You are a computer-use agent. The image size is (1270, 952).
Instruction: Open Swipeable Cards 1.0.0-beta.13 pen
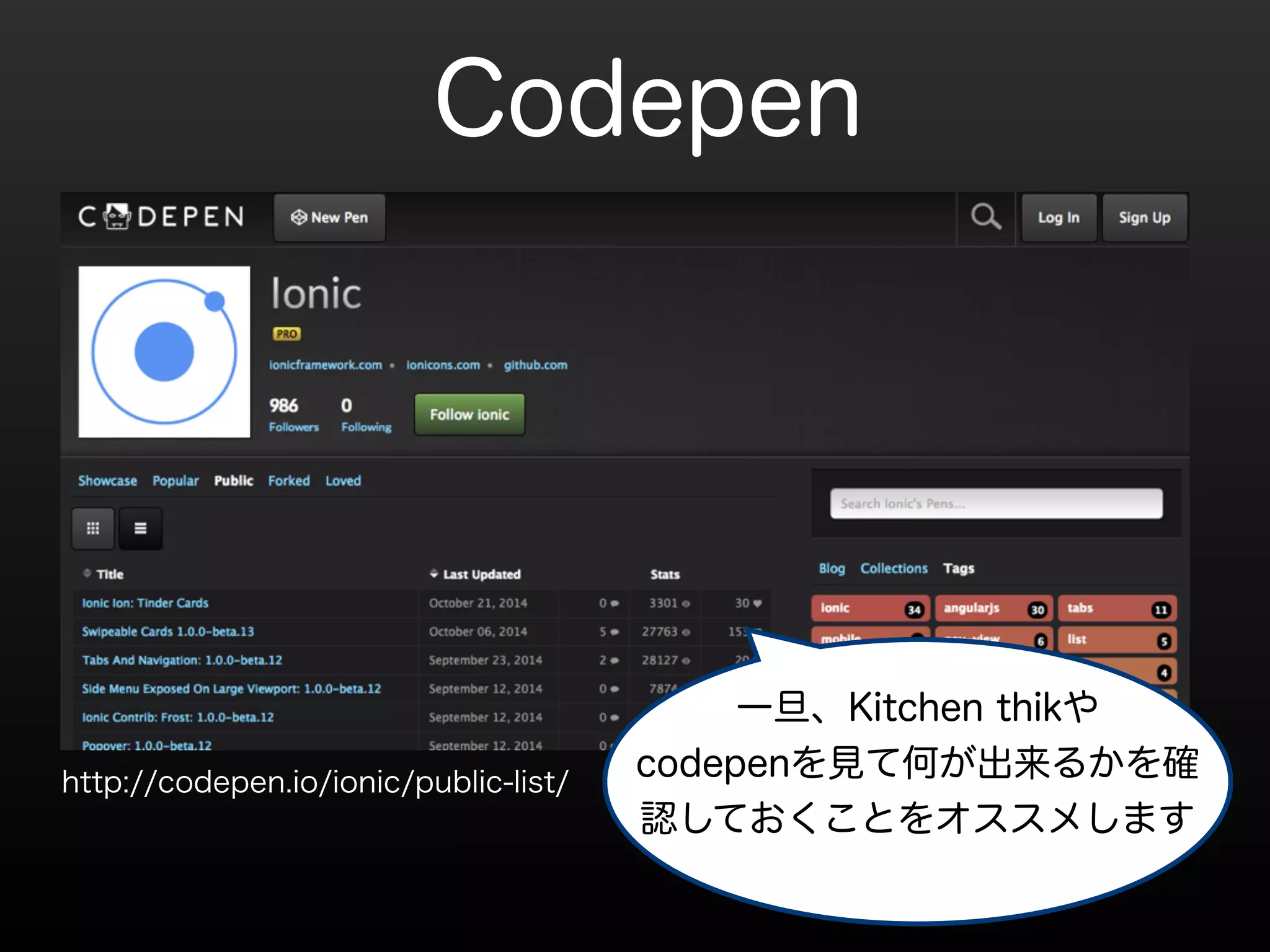coord(168,632)
